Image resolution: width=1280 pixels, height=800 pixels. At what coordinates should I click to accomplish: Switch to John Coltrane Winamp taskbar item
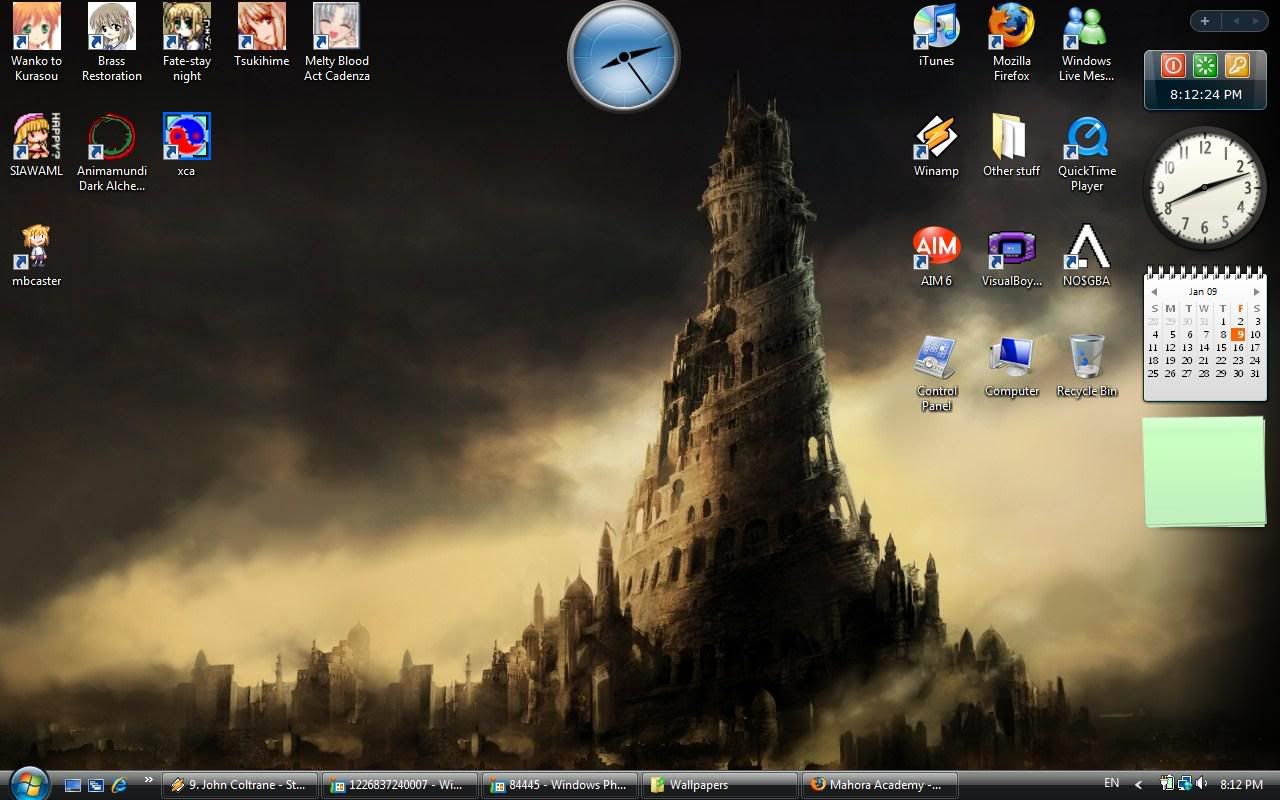point(240,785)
